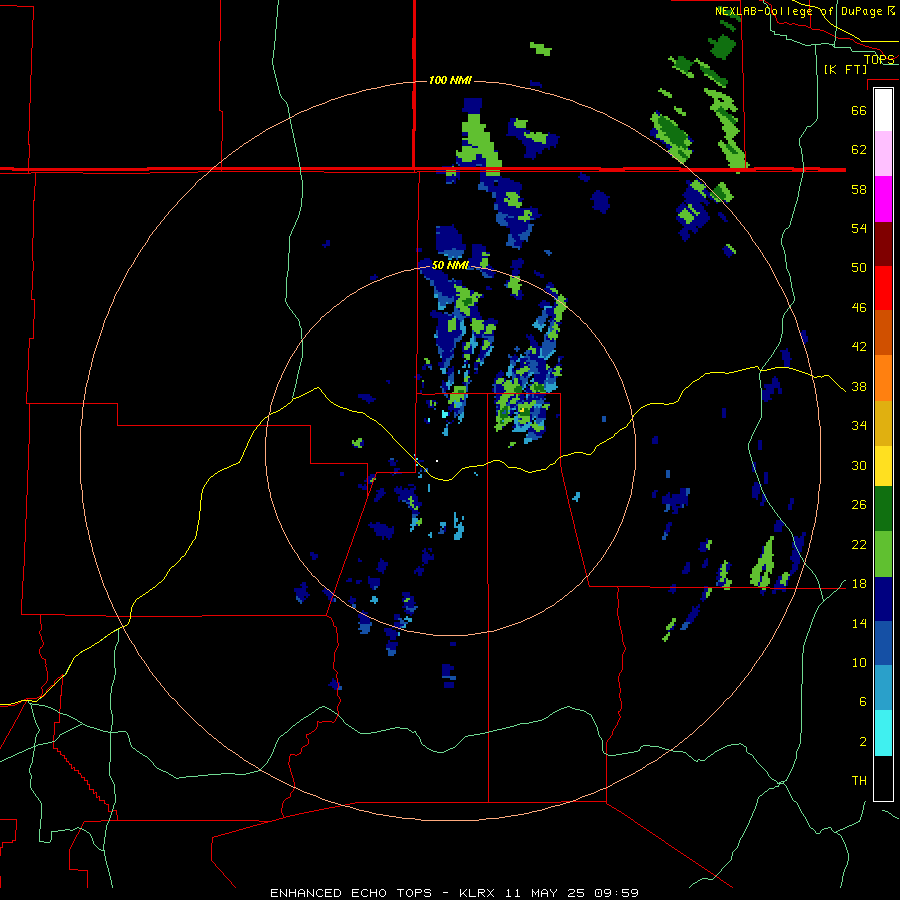Click the 'KLRX' radar site identifier
The height and width of the screenshot is (900, 900).
pyautogui.click(x=479, y=893)
